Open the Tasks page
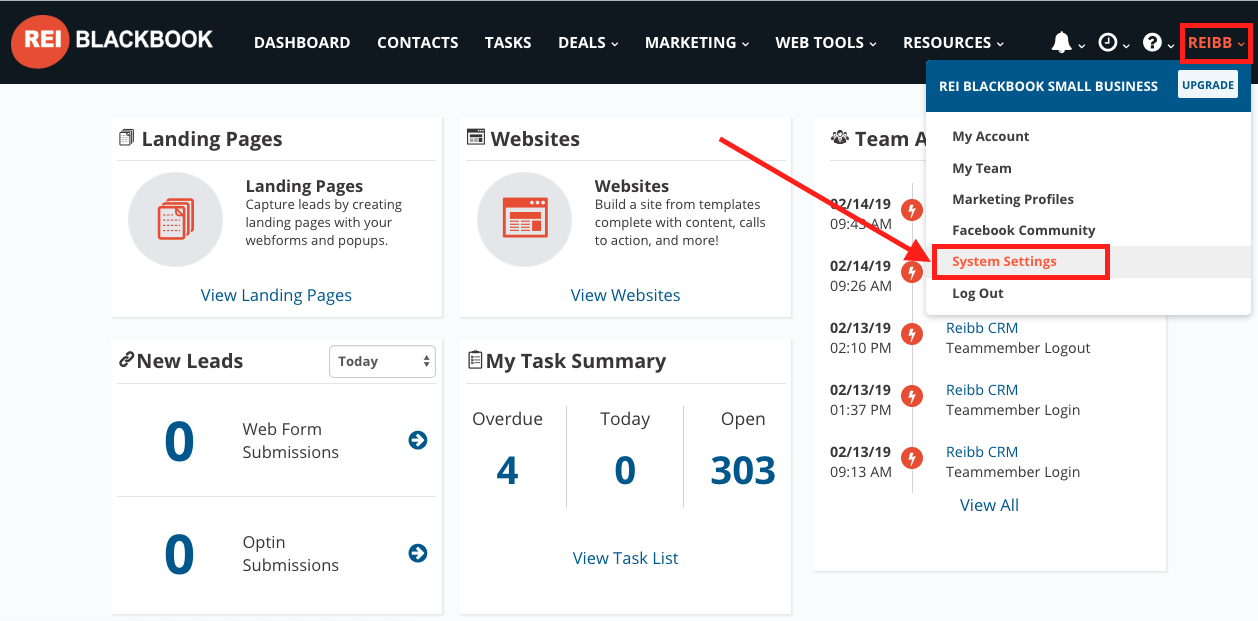Screen dimensions: 1258x621 click(508, 42)
